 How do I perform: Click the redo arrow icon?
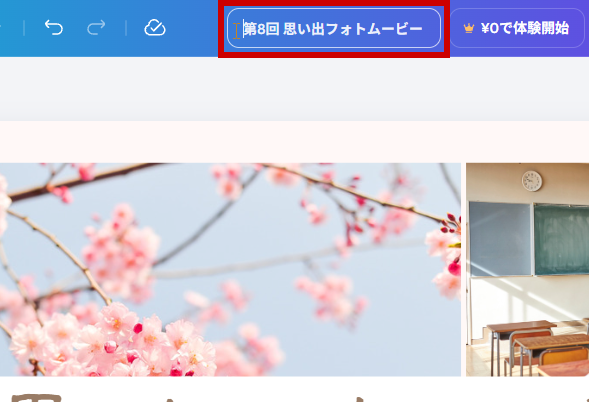96,28
